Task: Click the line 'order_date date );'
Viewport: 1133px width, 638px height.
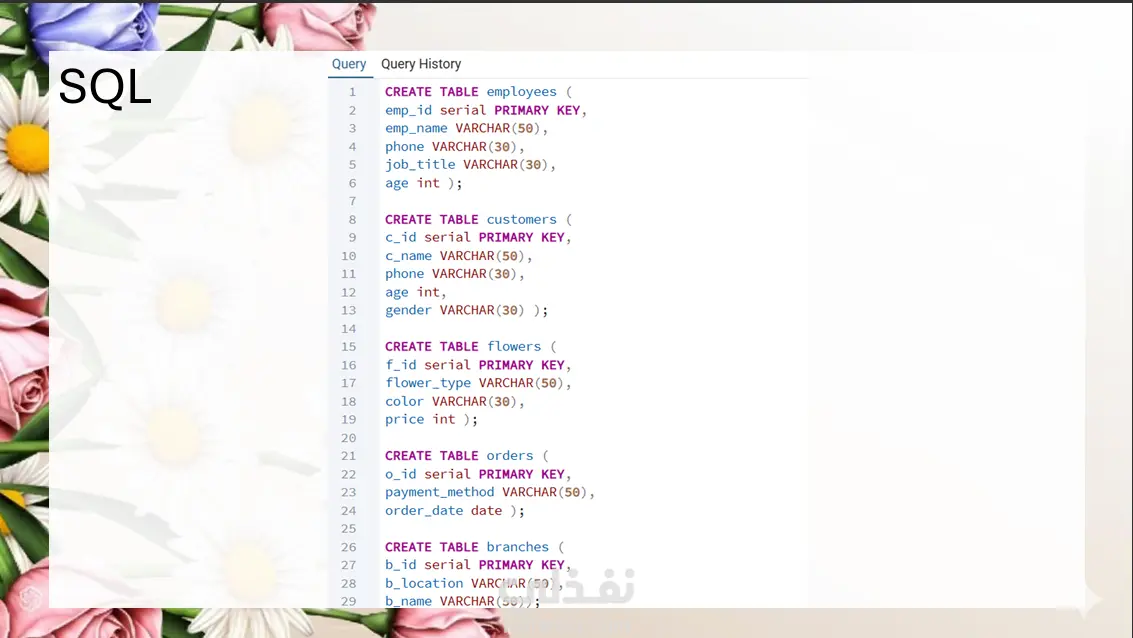Action: [455, 511]
